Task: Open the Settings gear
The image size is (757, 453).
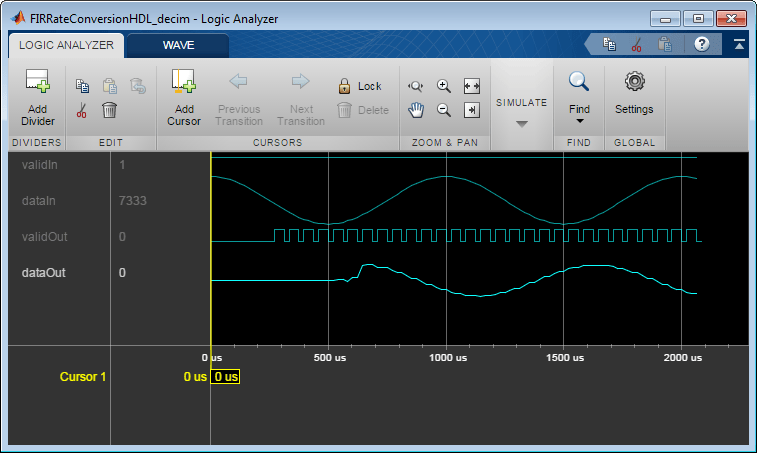Action: click(634, 93)
